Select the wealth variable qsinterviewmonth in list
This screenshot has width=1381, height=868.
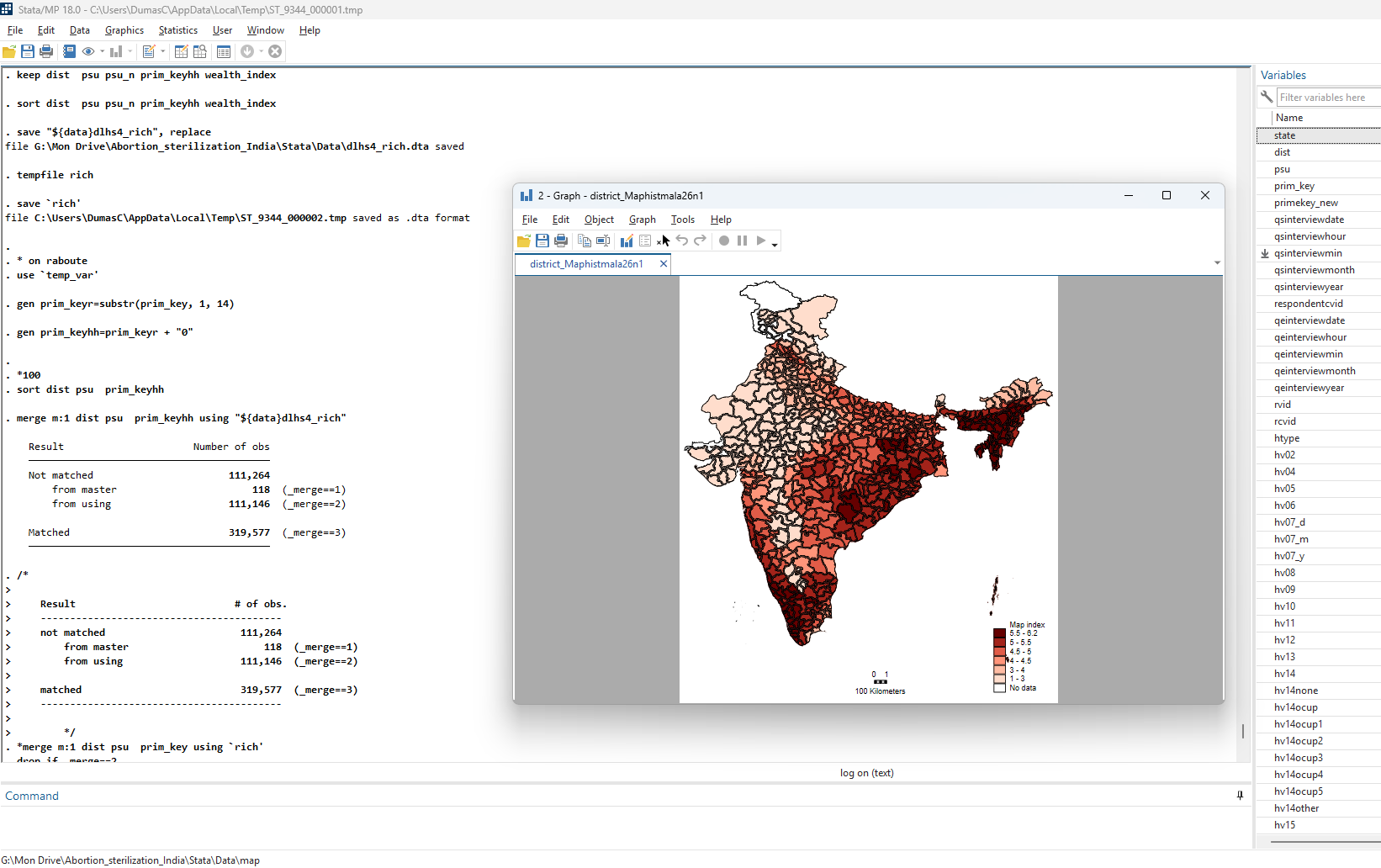(1314, 270)
